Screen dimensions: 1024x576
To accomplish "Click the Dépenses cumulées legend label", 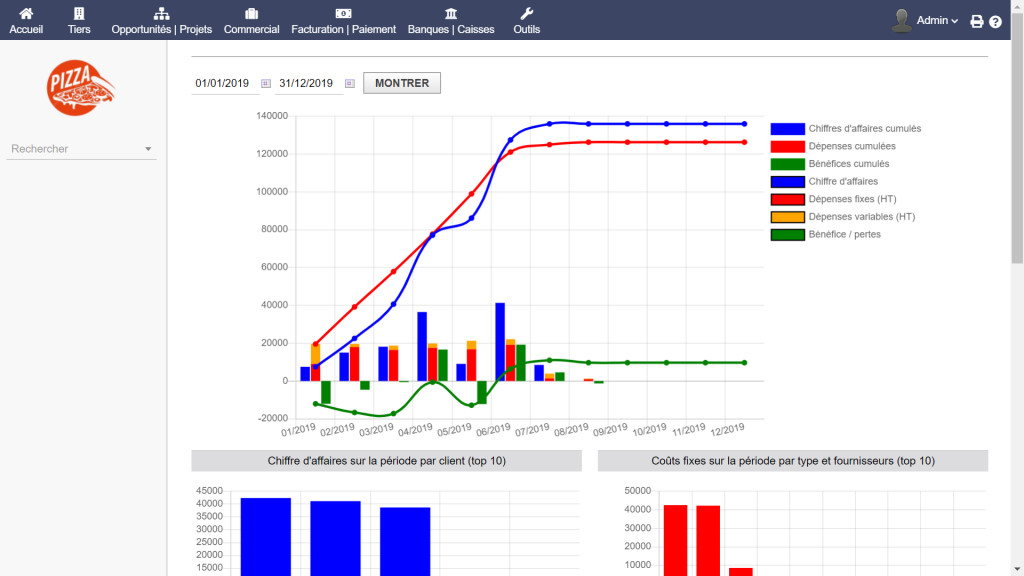I will 852,146.
